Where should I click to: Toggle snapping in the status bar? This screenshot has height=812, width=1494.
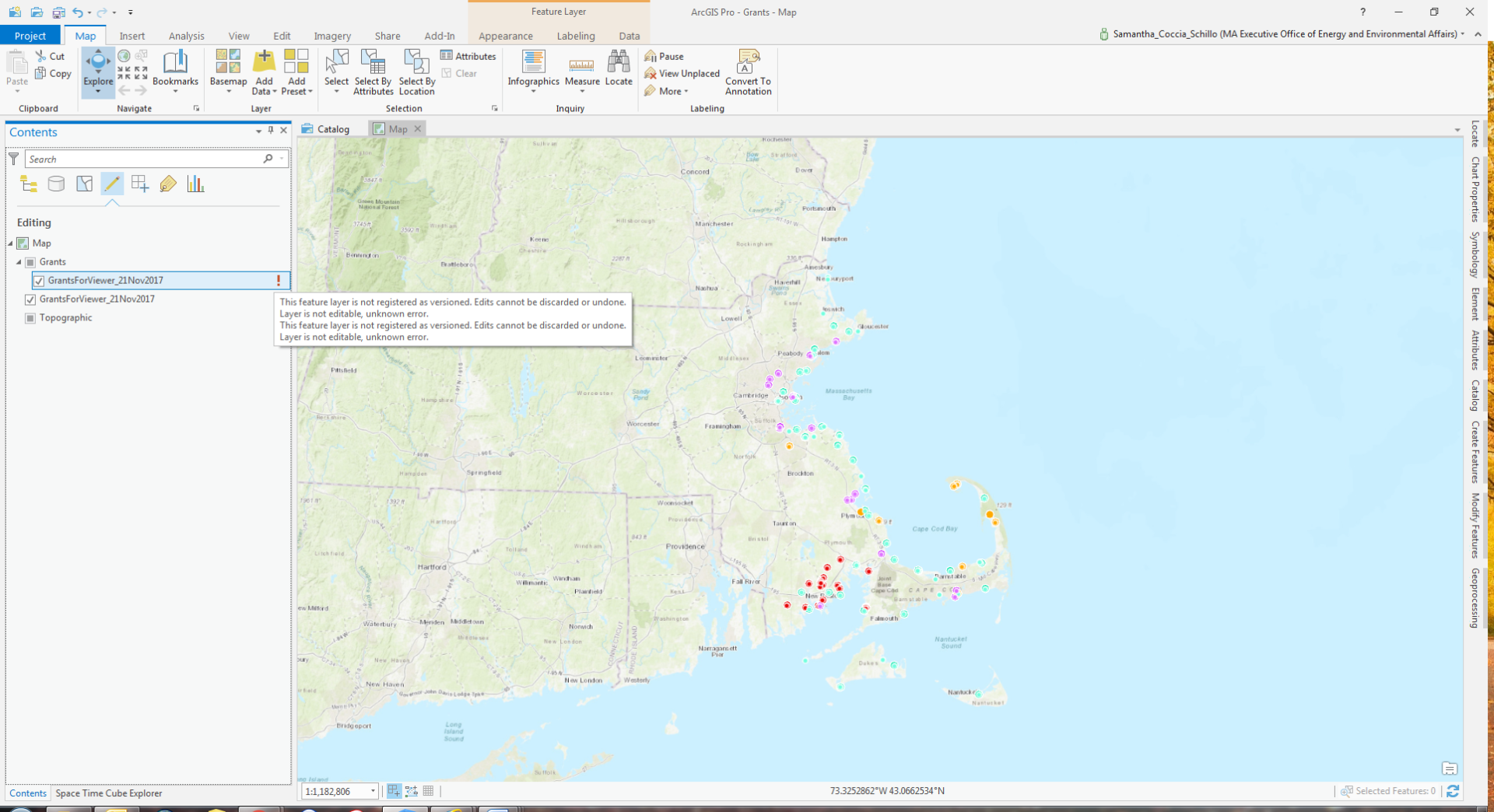(394, 791)
